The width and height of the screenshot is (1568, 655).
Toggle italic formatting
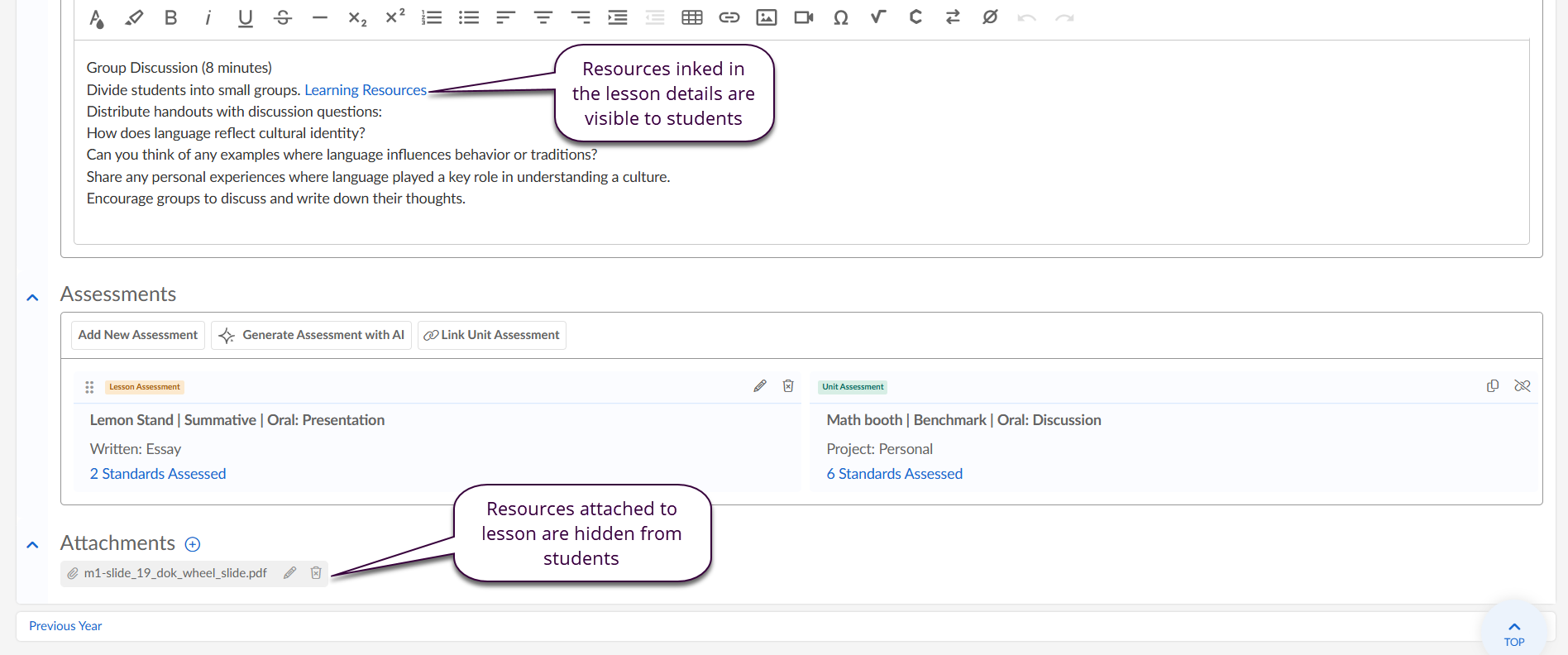(x=208, y=17)
